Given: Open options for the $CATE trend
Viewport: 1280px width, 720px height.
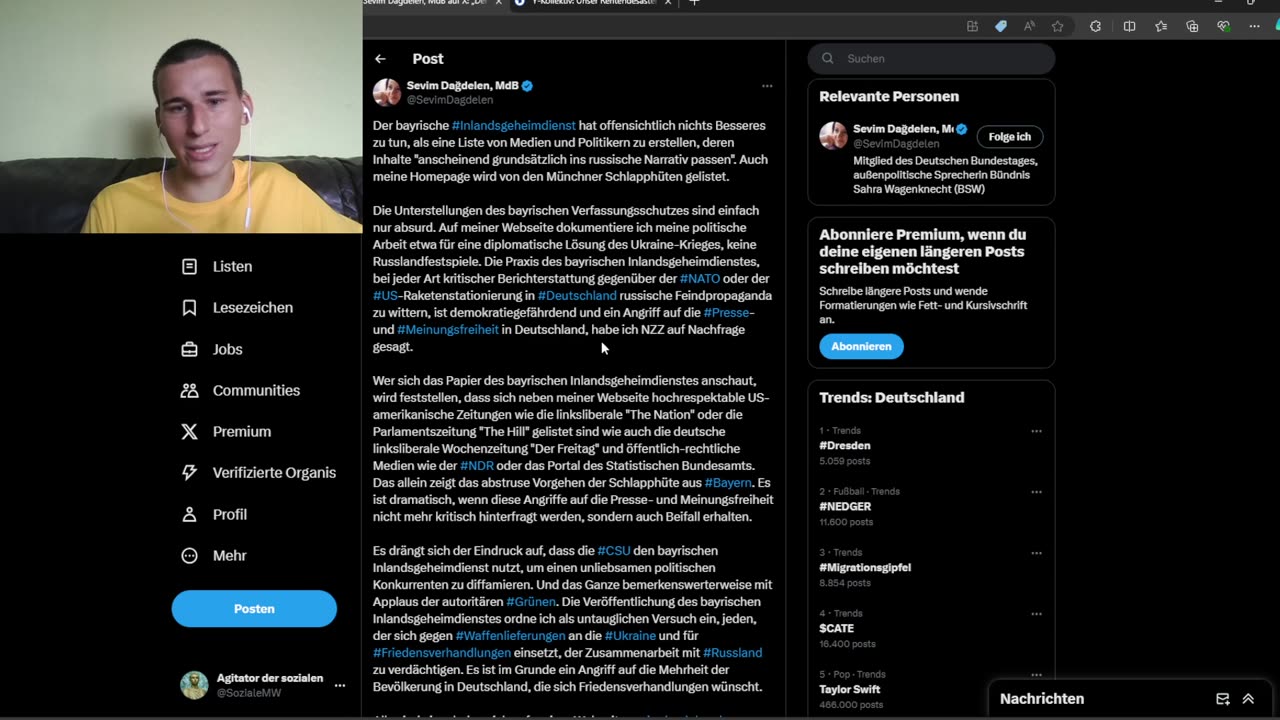Looking at the screenshot, I should pyautogui.click(x=1036, y=614).
